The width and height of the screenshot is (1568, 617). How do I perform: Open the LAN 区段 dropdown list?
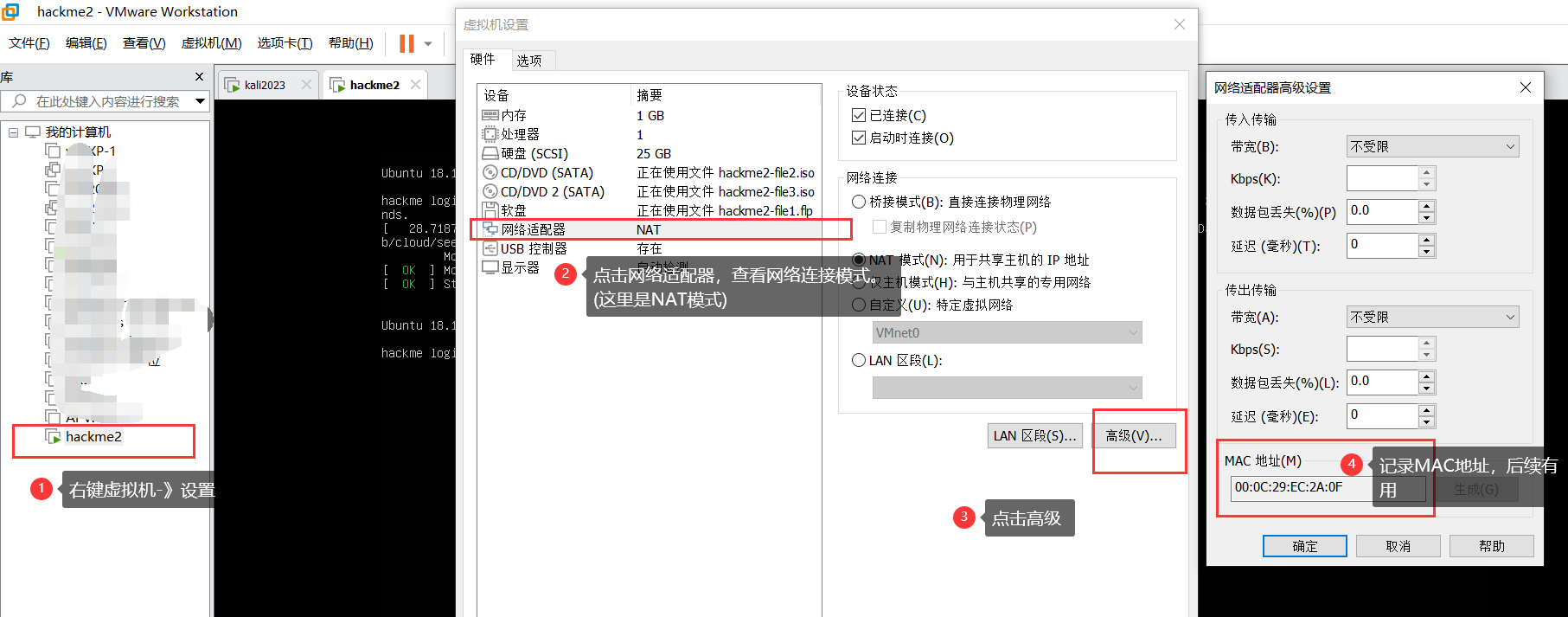(1008, 388)
